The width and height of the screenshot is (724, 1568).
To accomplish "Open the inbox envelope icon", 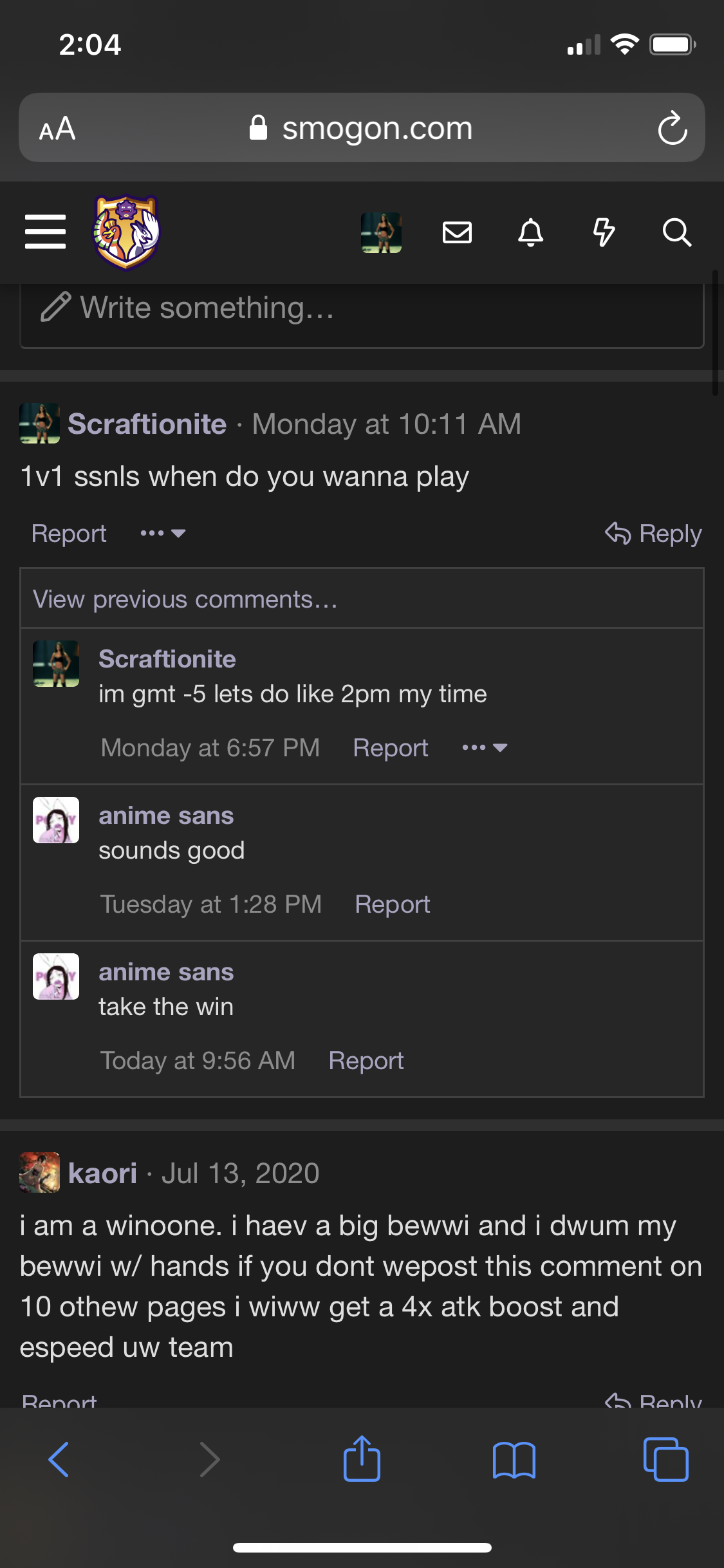I will point(457,232).
